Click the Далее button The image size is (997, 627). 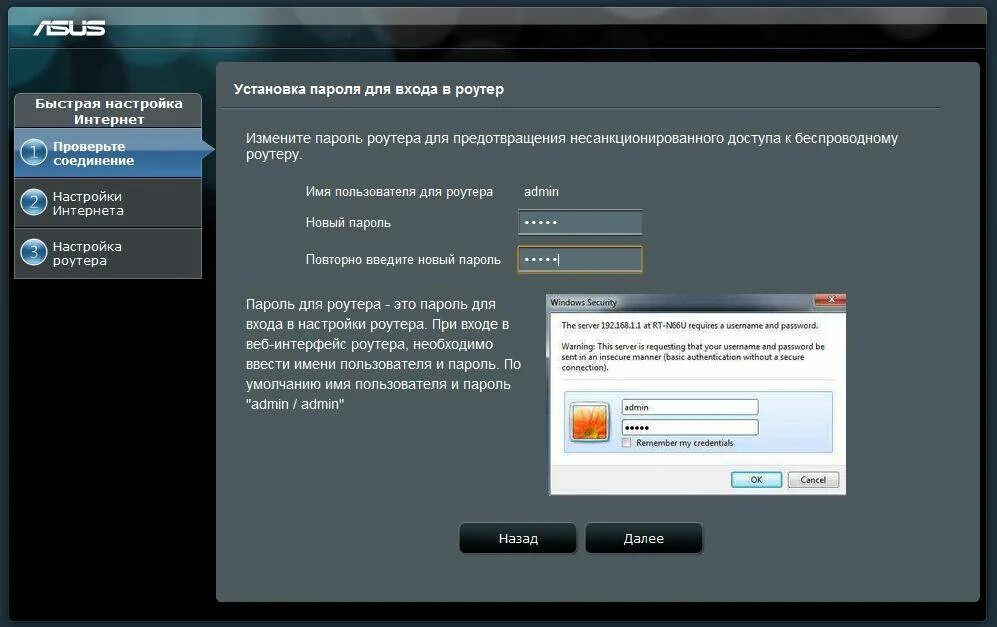(643, 539)
